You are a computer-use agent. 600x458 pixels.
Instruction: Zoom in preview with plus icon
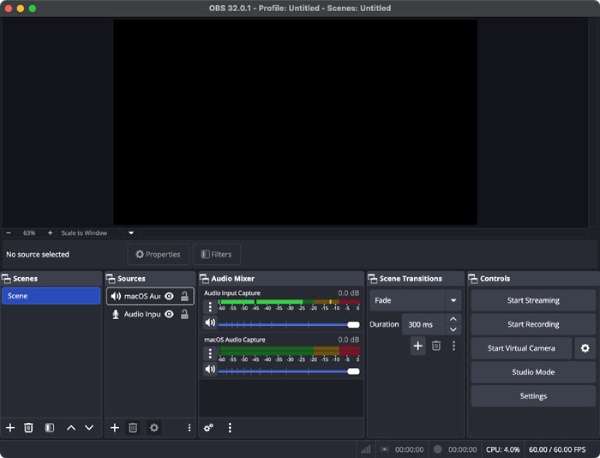50,233
